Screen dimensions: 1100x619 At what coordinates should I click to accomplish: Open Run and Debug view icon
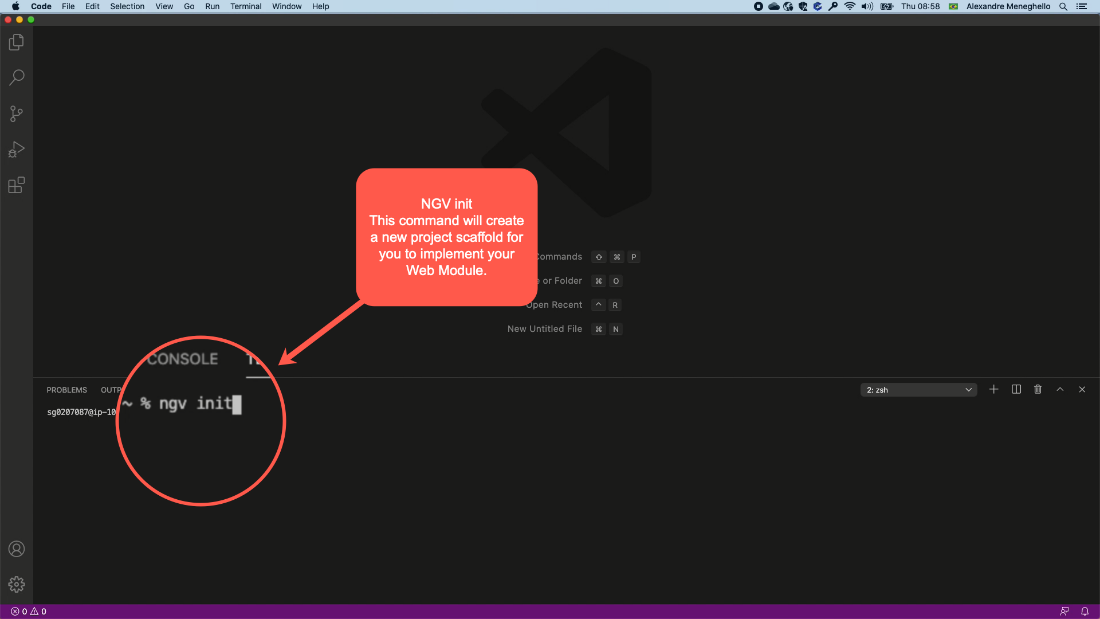16,149
